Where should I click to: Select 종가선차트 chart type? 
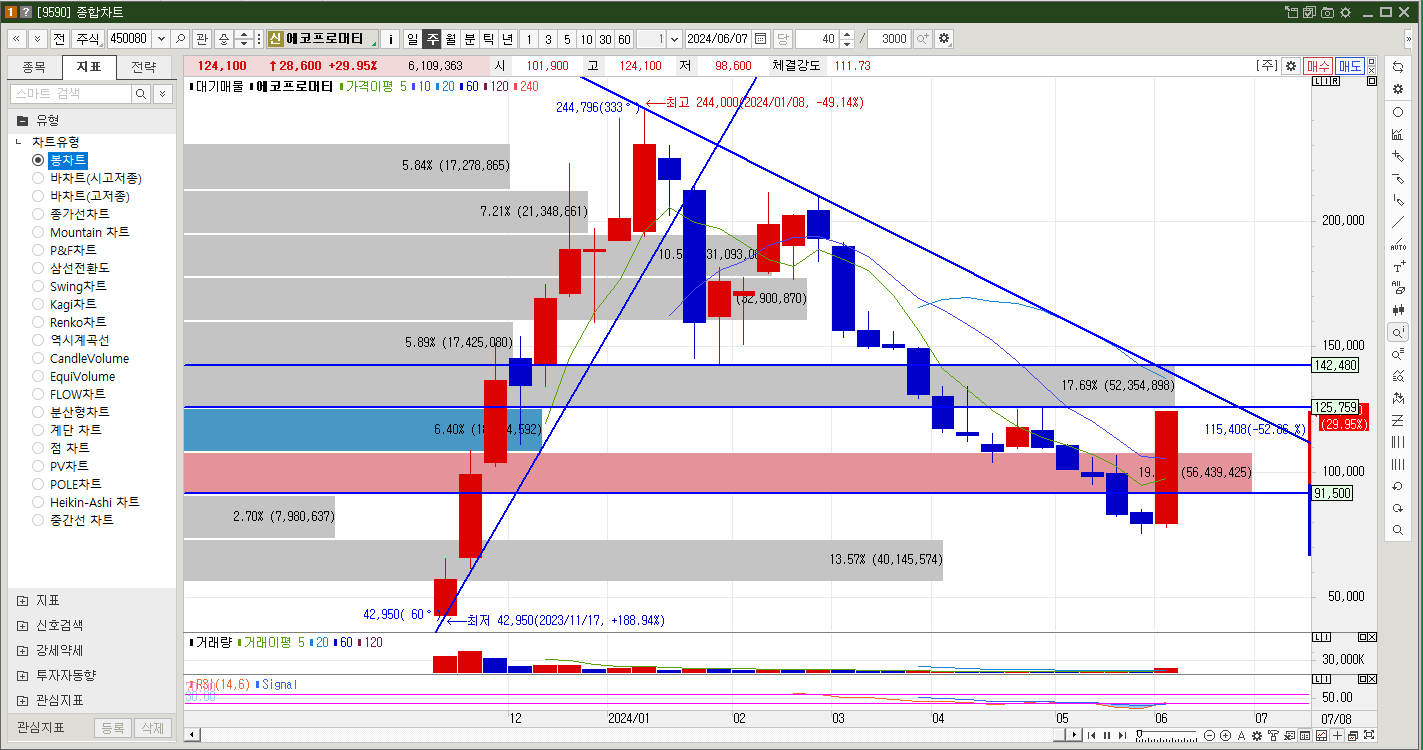point(71,214)
